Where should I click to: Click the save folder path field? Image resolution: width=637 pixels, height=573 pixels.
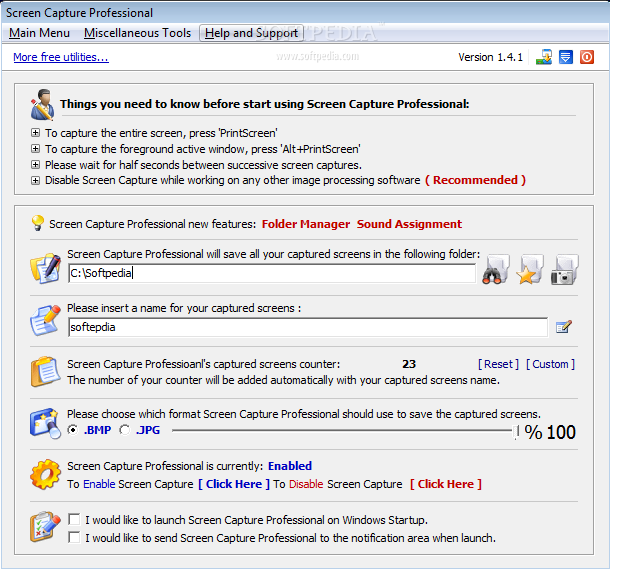tap(272, 273)
